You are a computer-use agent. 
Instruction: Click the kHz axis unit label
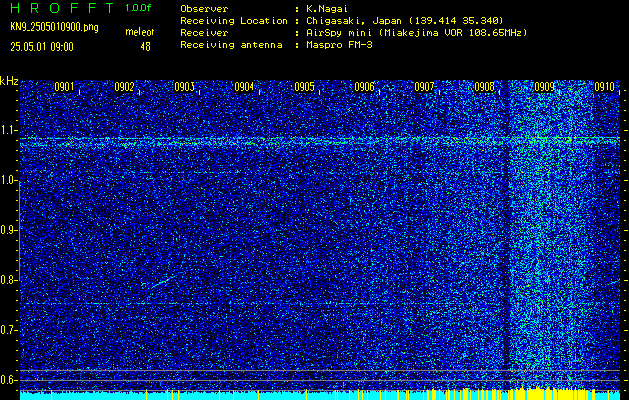tap(9, 81)
